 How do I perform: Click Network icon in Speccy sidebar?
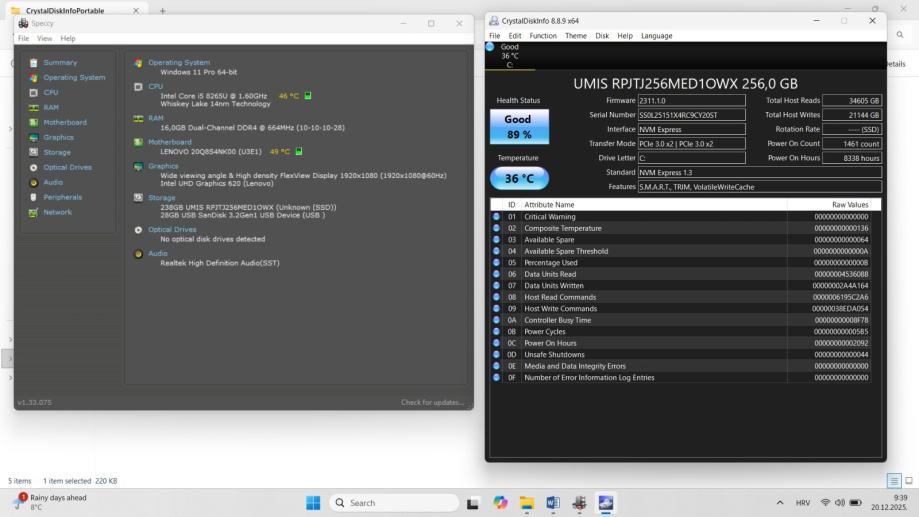[33, 212]
